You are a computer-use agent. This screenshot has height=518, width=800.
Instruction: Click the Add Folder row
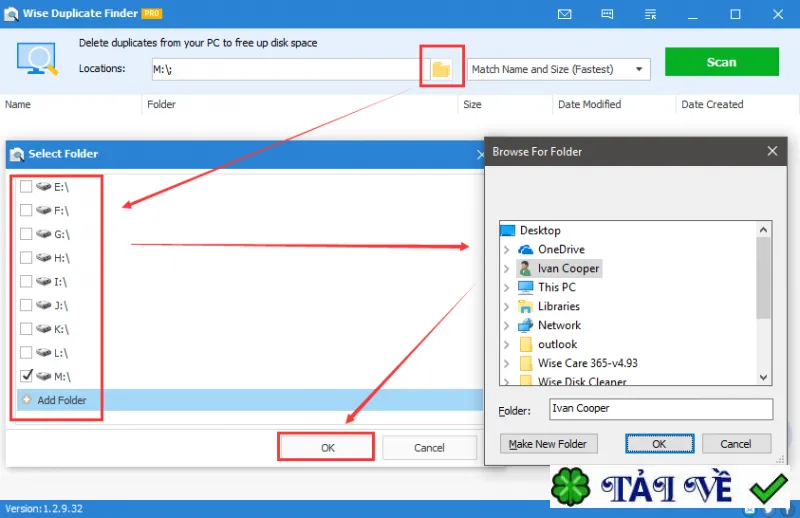coord(250,400)
